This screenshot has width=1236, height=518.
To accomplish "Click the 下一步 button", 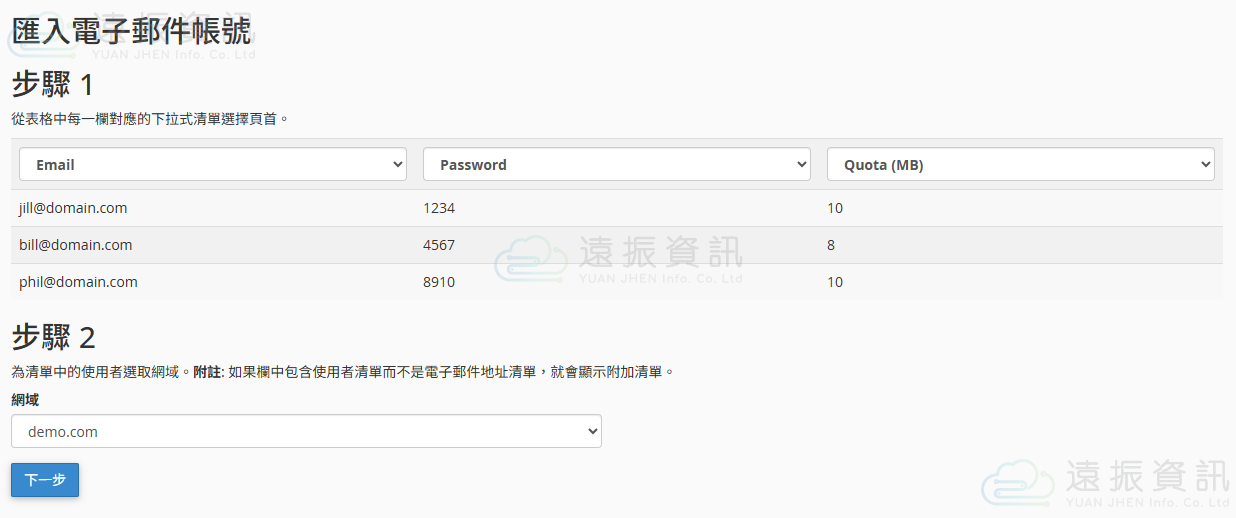I will click(45, 480).
